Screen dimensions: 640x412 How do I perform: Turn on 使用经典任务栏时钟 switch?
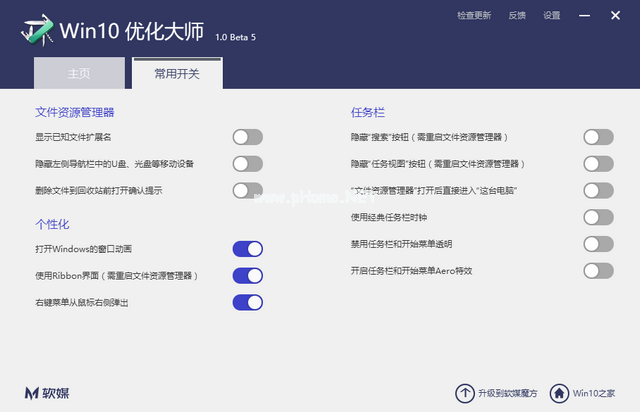[598, 217]
